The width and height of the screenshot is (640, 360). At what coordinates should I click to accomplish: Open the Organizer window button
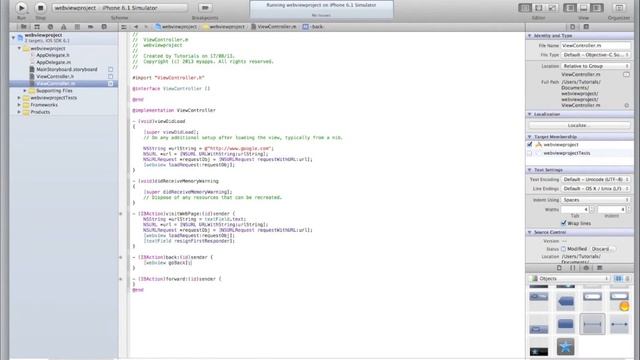[x=619, y=8]
